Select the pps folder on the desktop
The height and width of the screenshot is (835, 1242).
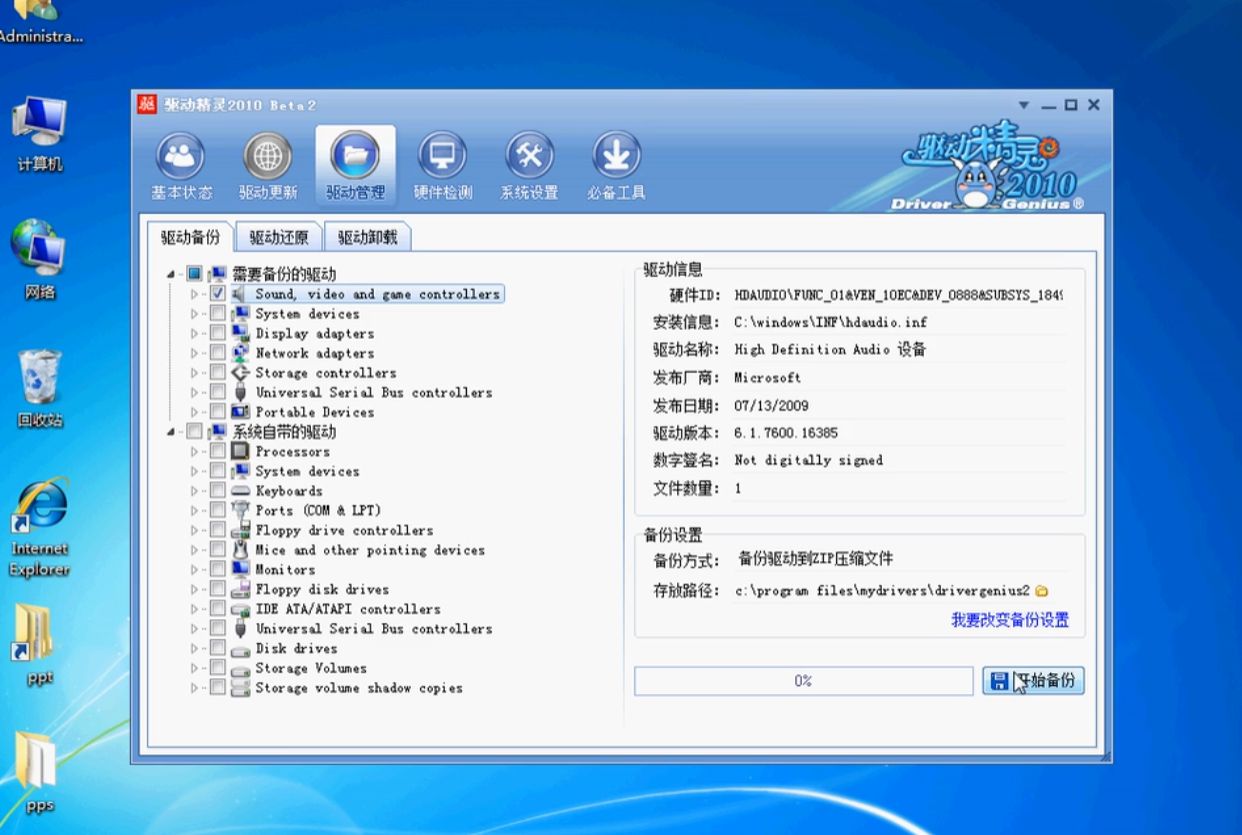37,762
